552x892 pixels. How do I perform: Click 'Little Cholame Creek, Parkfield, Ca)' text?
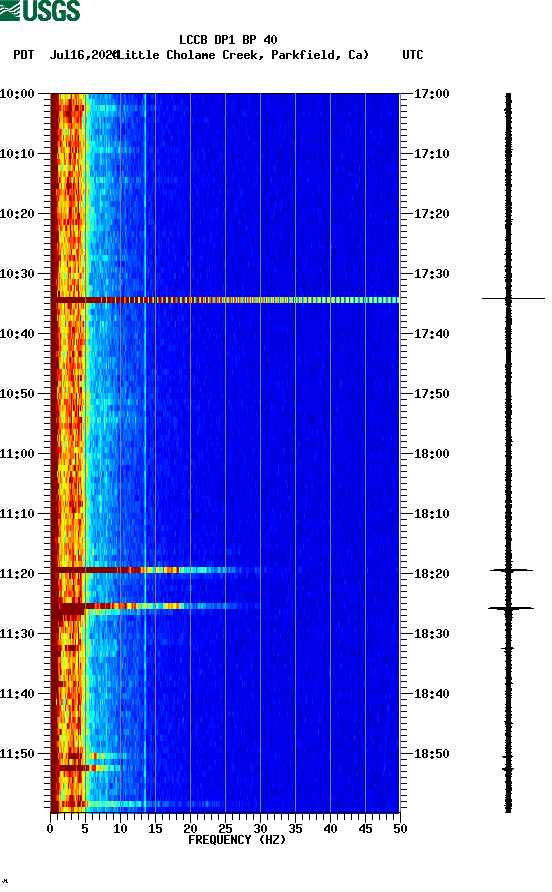(x=242, y=55)
